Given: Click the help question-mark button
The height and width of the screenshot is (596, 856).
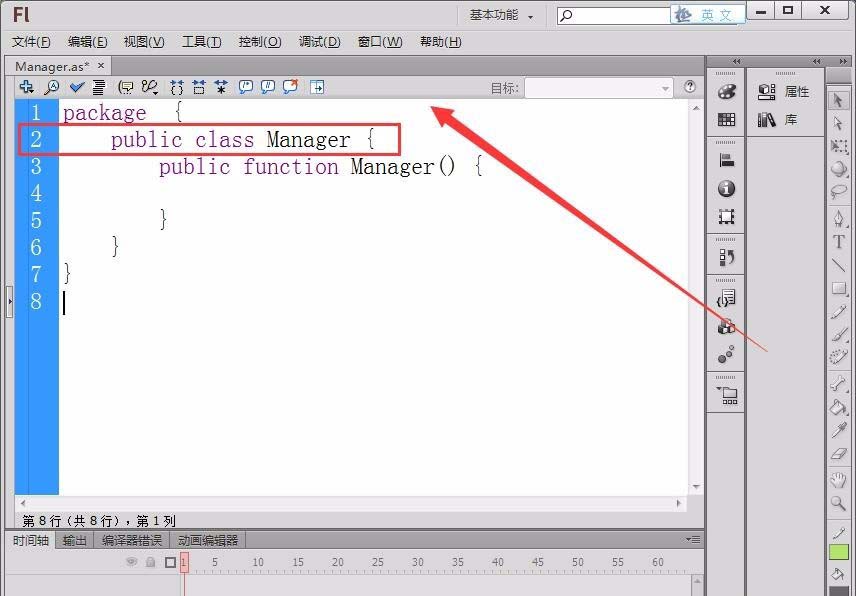Looking at the screenshot, I should pos(689,87).
